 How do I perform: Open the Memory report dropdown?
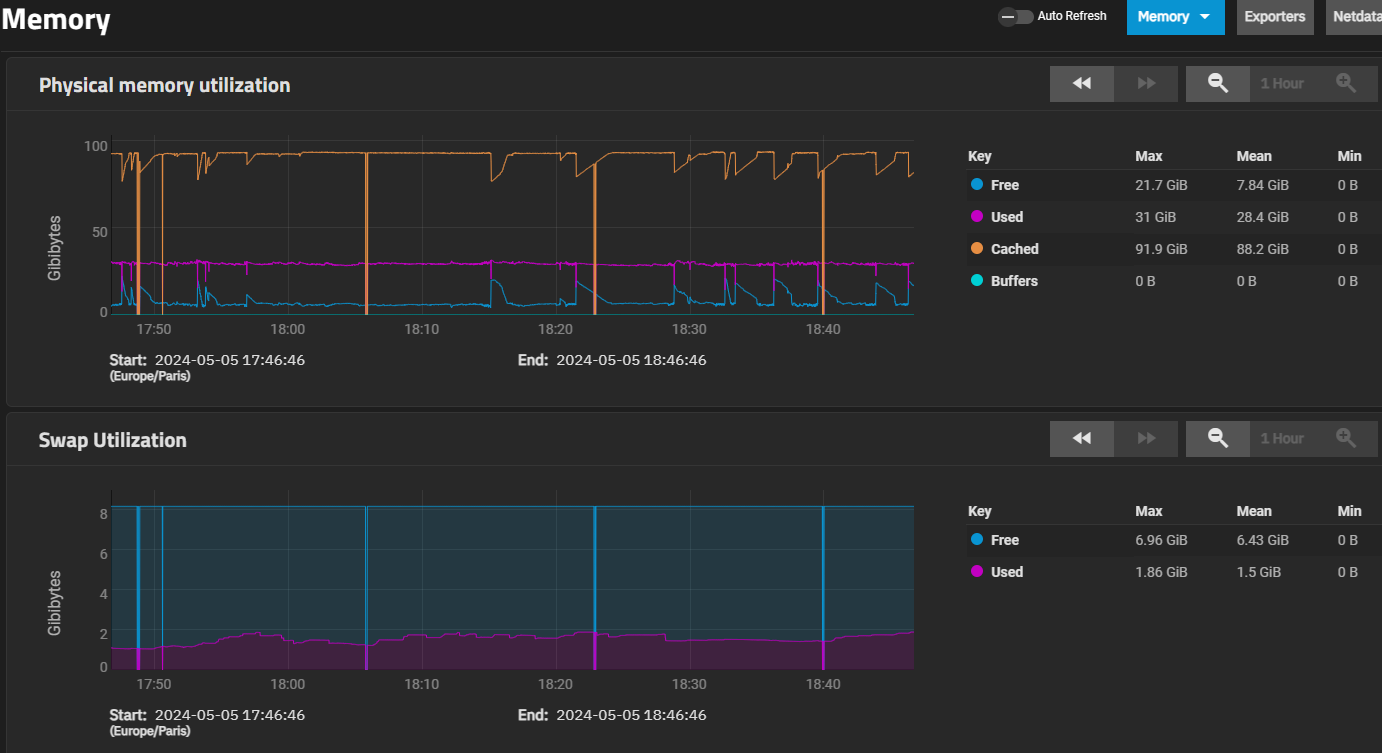pyautogui.click(x=1175, y=17)
